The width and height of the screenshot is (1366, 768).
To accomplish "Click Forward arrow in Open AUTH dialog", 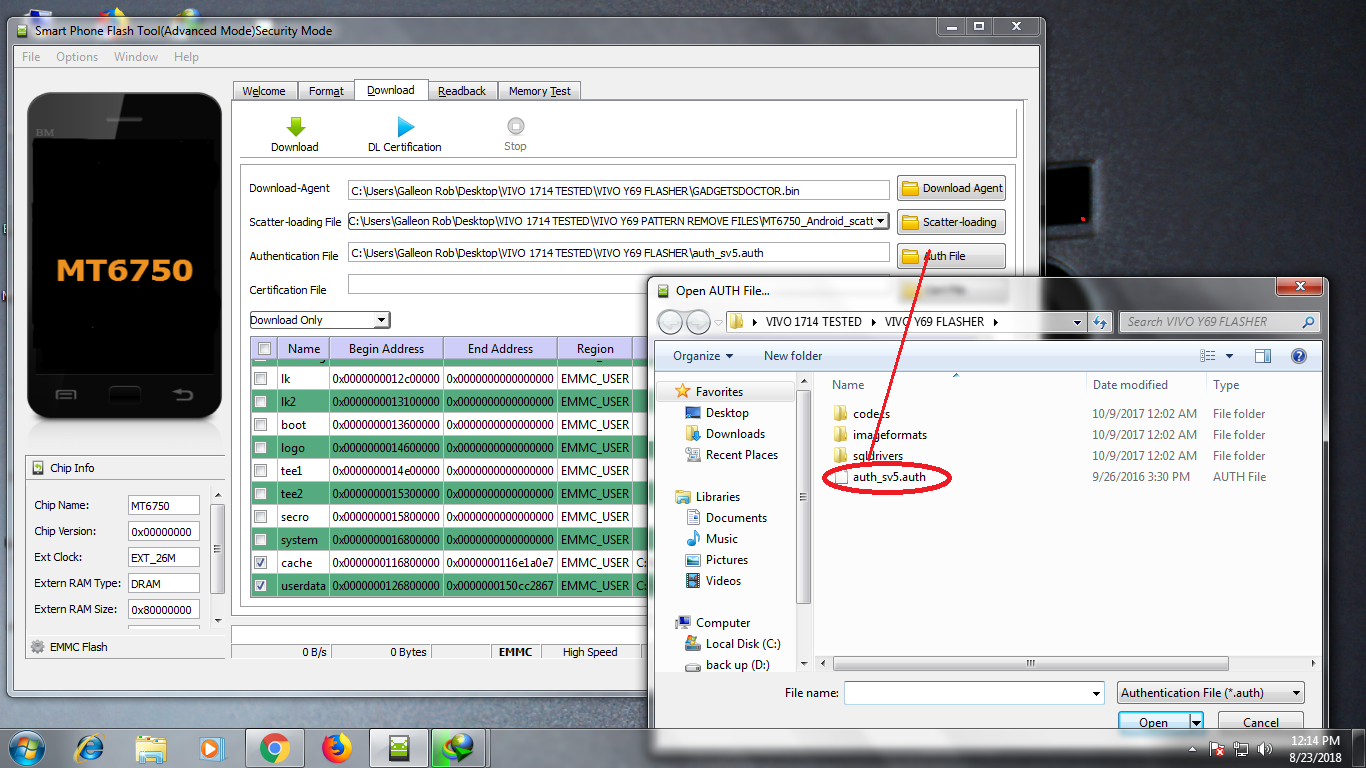I will tap(698, 322).
